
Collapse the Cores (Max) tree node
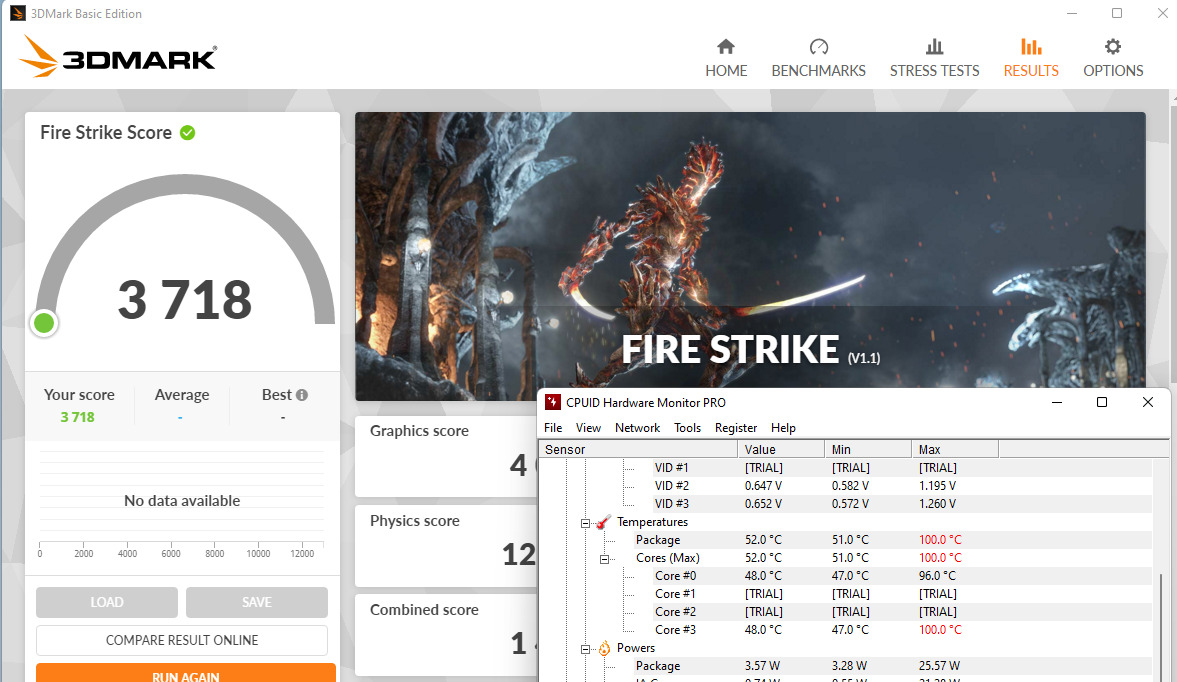604,559
